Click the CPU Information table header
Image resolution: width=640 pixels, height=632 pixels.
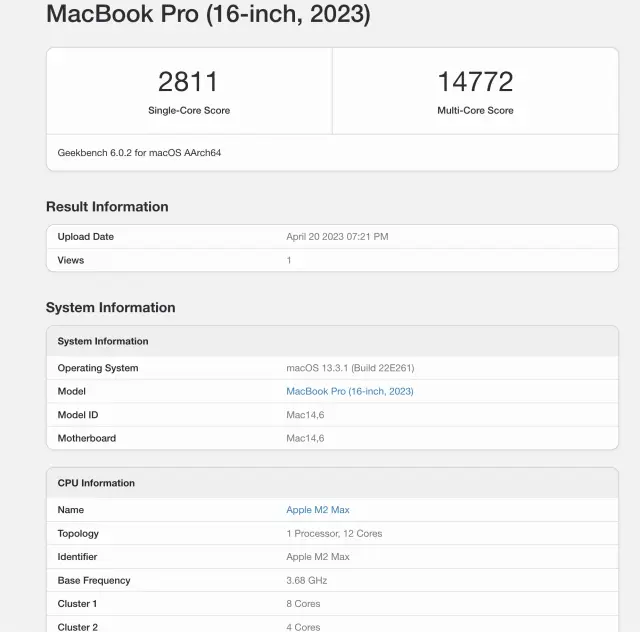[x=96, y=483]
